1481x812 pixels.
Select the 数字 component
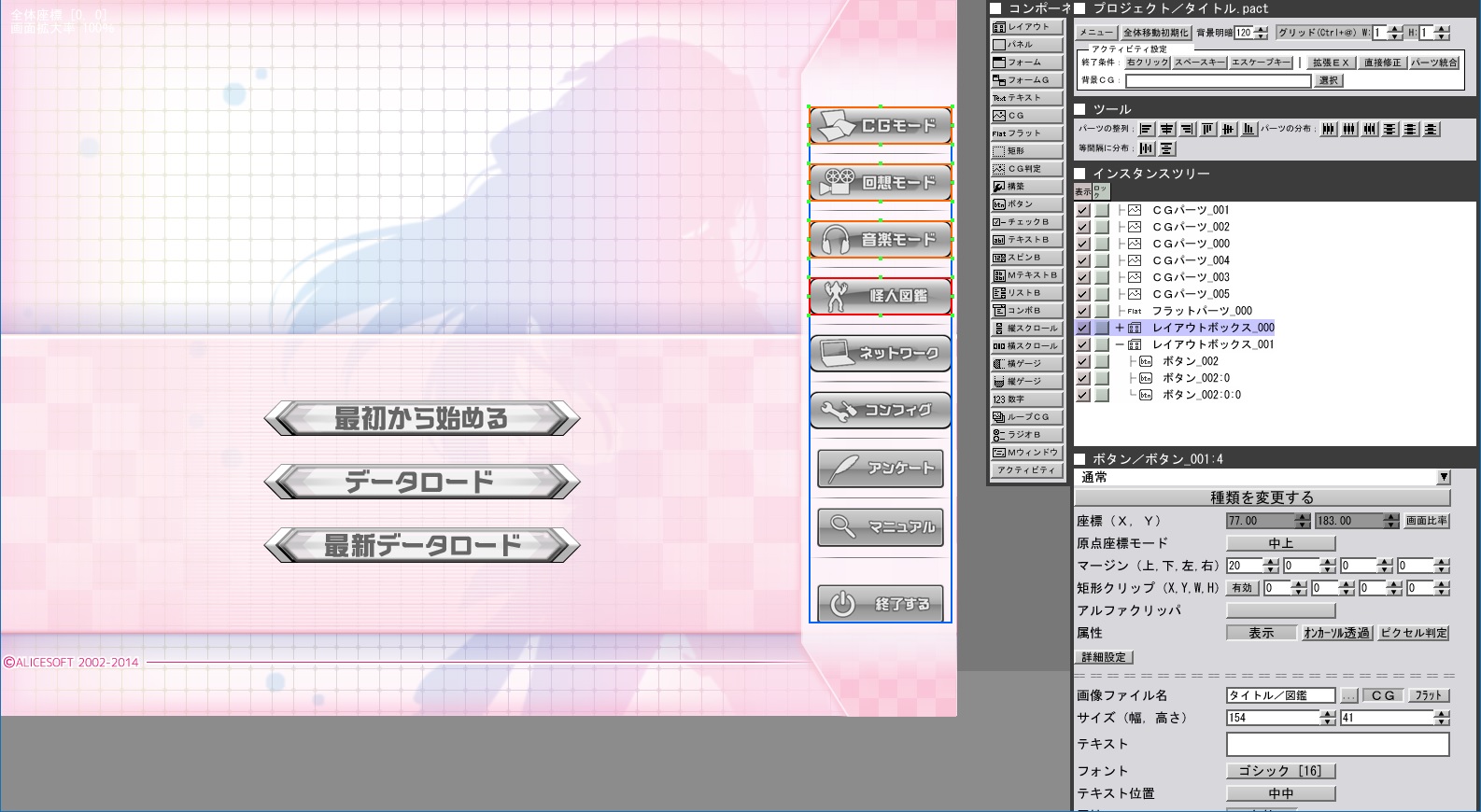(x=1027, y=399)
